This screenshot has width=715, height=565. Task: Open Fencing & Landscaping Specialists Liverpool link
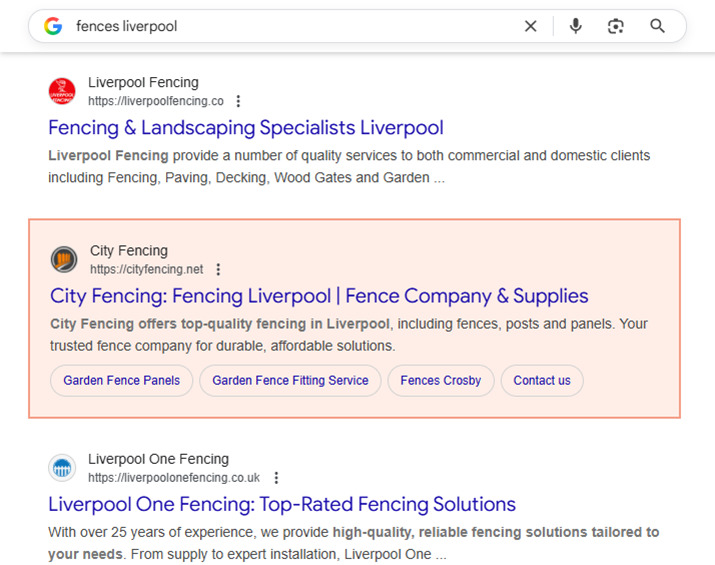pyautogui.click(x=246, y=128)
